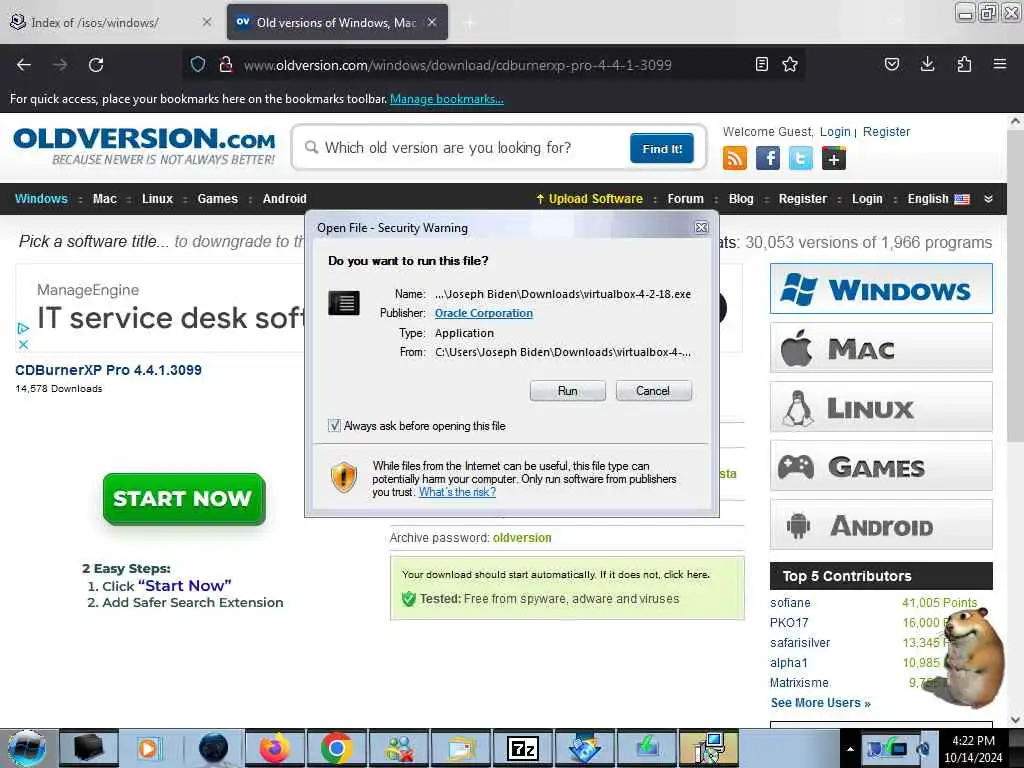
Task: Open the ANDROID platform banner in sidebar
Action: click(x=881, y=524)
